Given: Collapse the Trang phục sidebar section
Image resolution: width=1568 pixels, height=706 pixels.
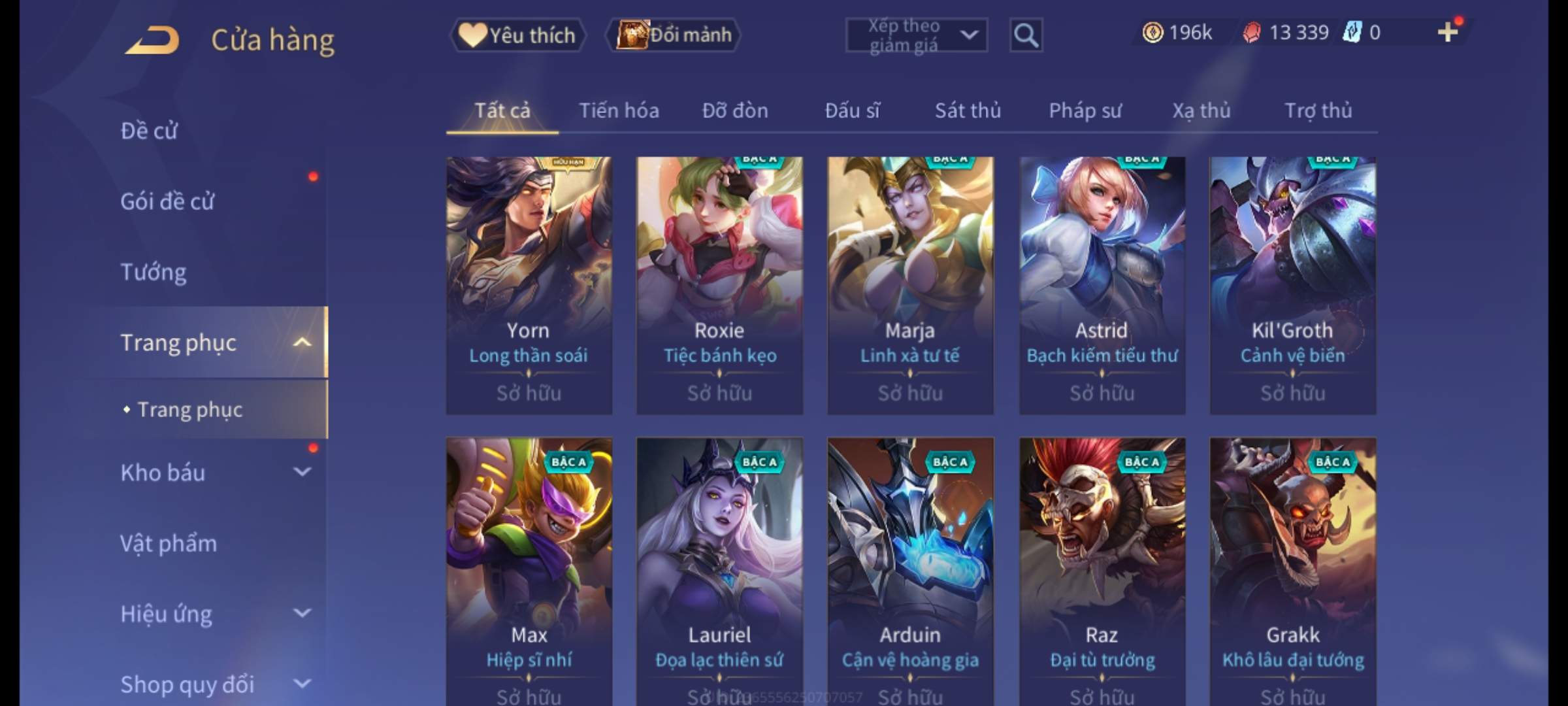Looking at the screenshot, I should point(302,342).
